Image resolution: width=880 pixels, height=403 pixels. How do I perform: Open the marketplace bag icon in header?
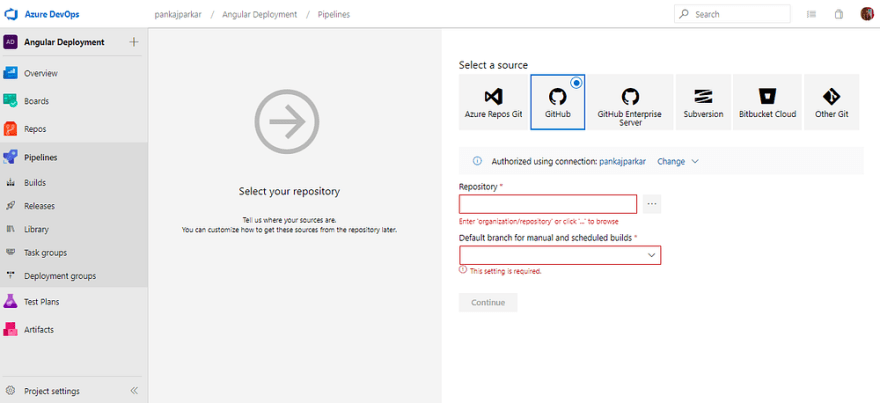point(838,15)
